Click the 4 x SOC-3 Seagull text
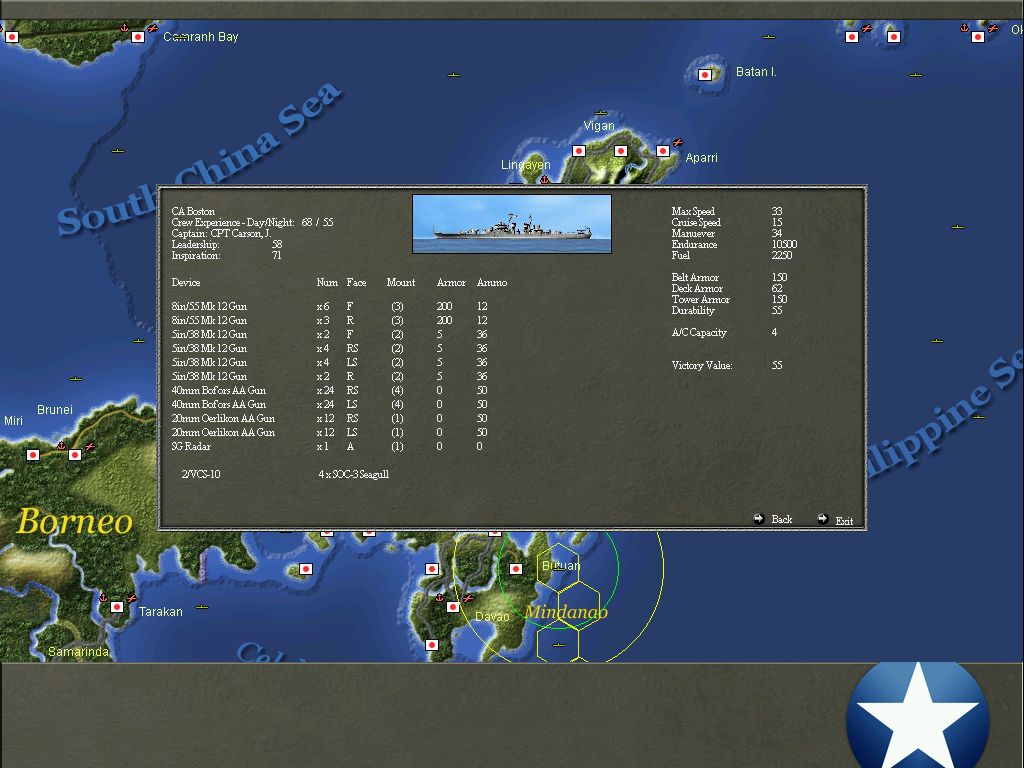The width and height of the screenshot is (1024, 768). (353, 474)
